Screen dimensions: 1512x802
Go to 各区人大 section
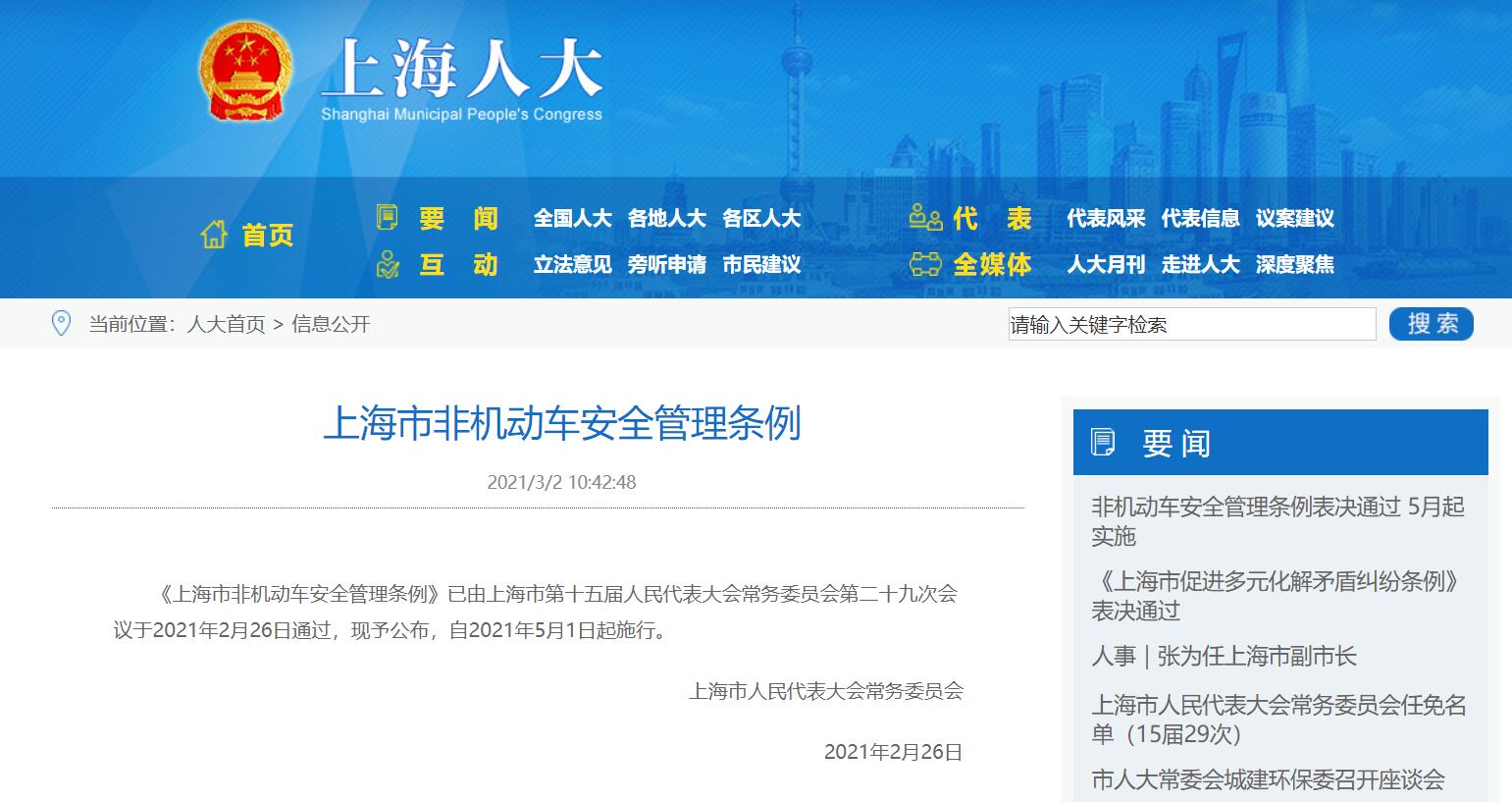(x=761, y=219)
